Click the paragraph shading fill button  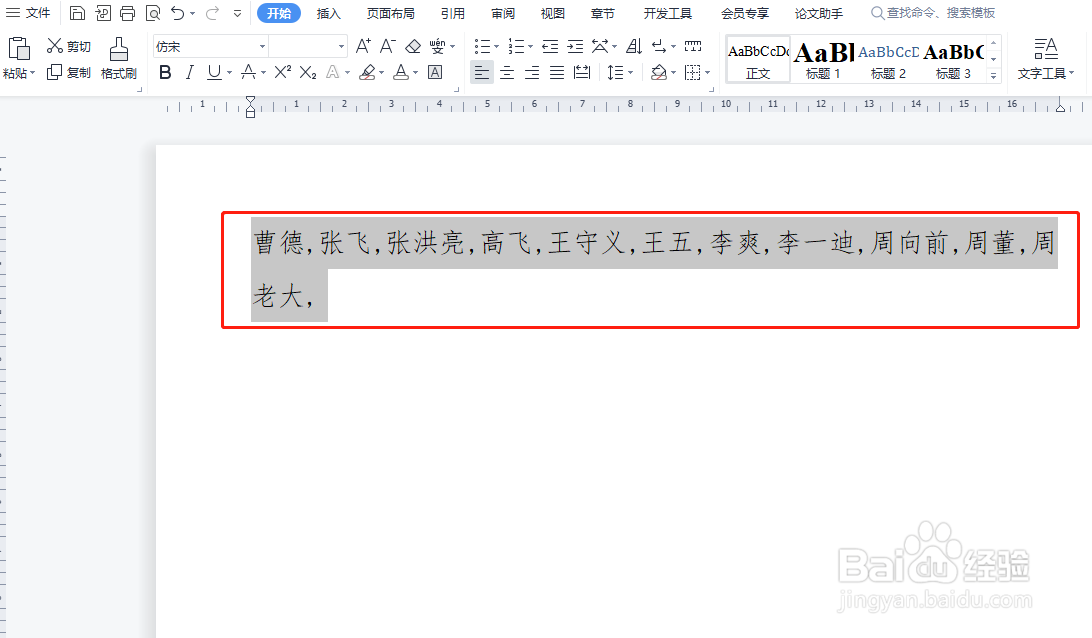(x=659, y=72)
